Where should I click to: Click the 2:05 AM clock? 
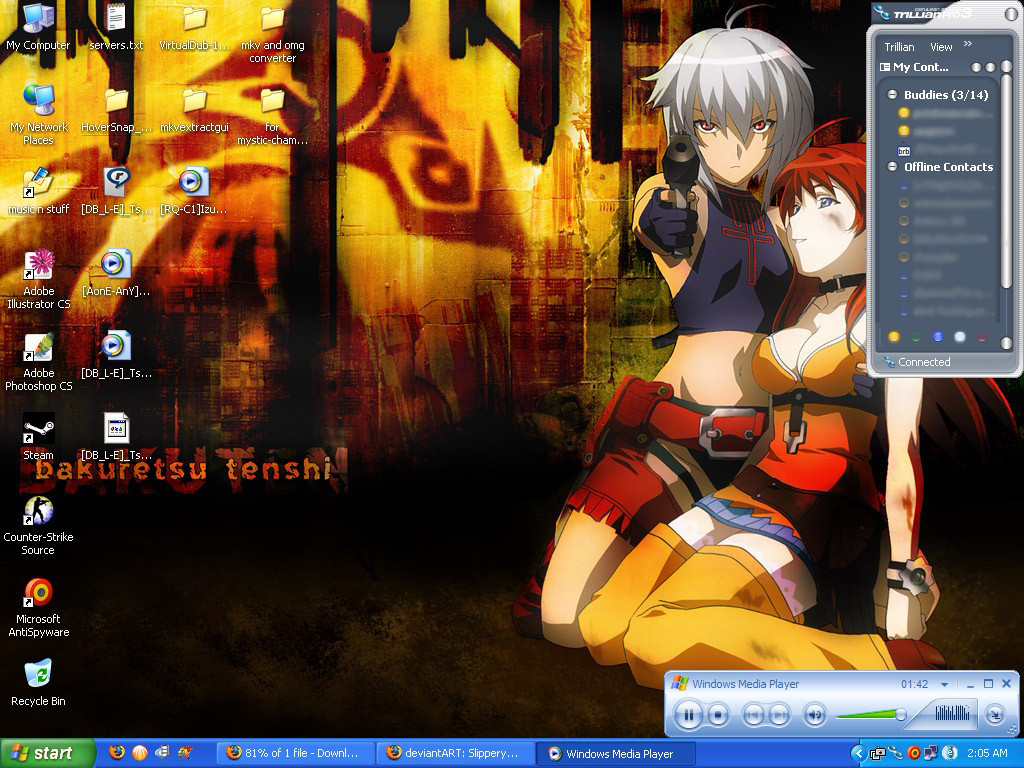(987, 754)
